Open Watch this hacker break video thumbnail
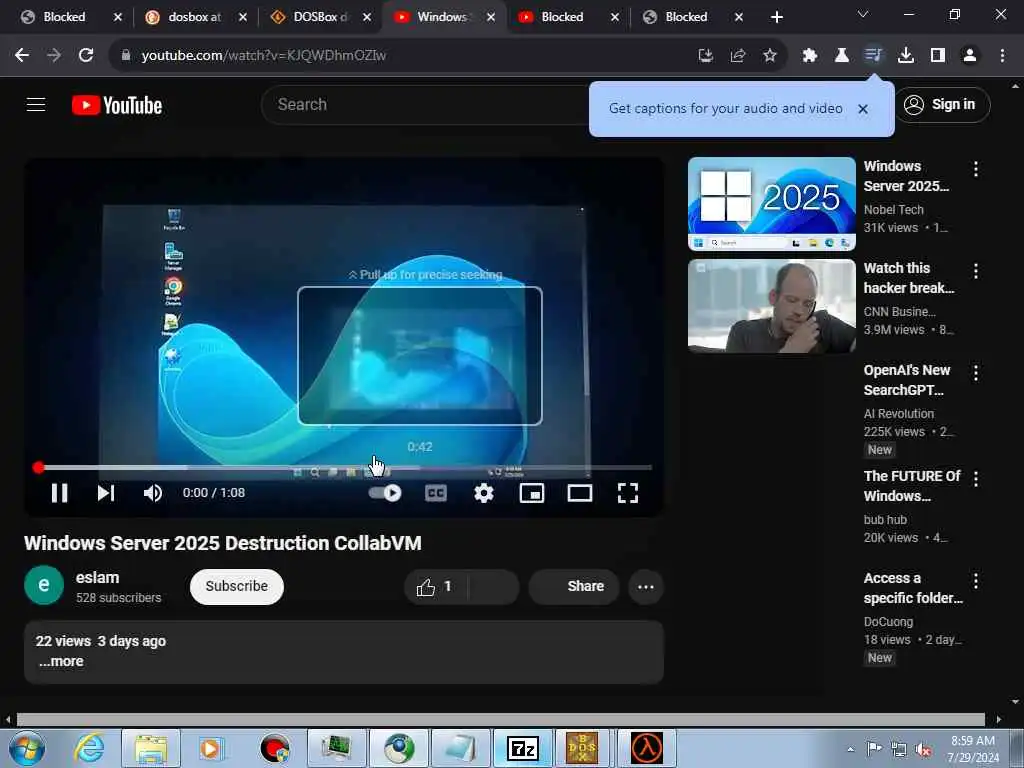1024x768 pixels. pyautogui.click(x=771, y=306)
